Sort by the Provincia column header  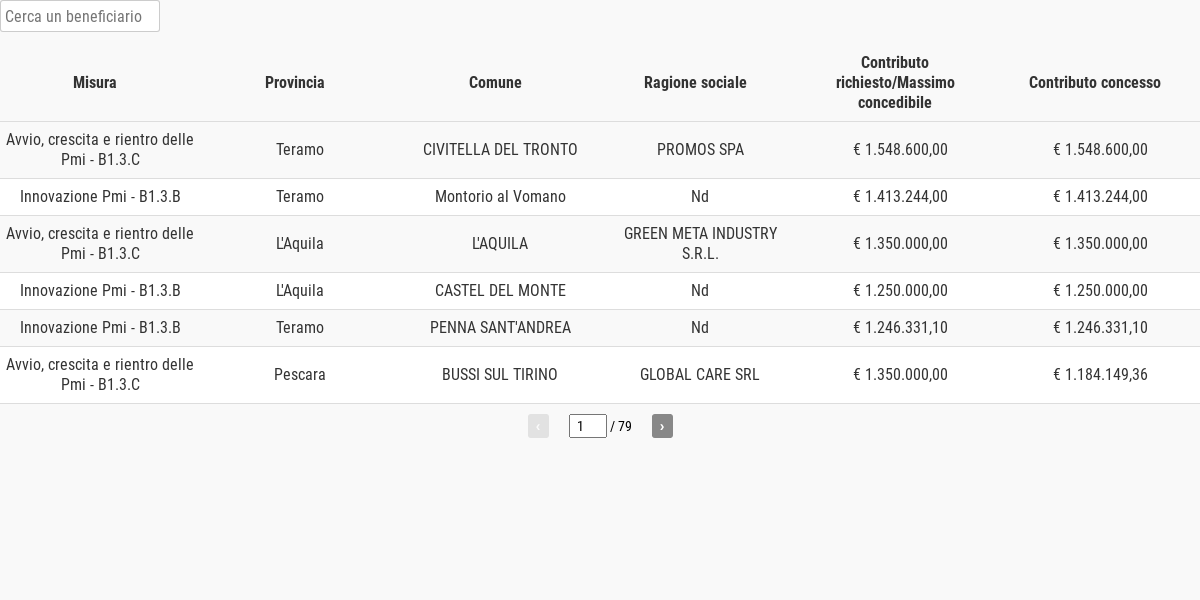point(295,83)
